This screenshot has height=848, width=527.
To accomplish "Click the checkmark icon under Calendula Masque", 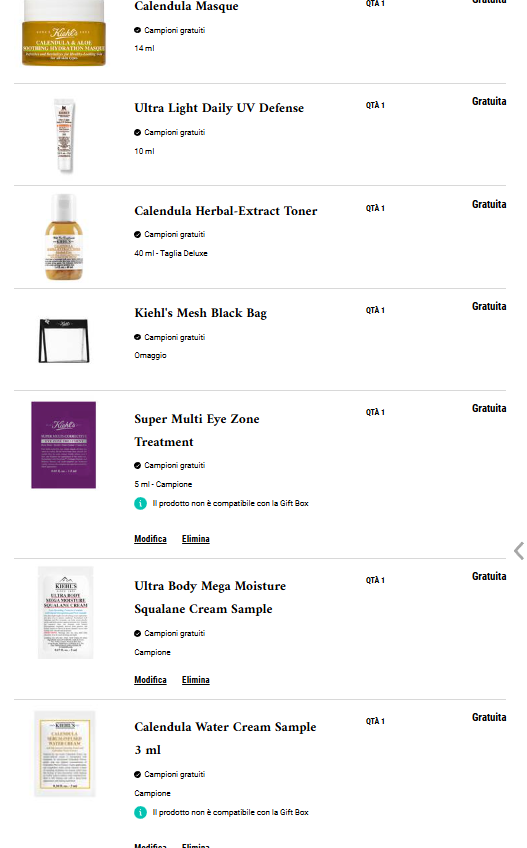I will click(x=137, y=30).
